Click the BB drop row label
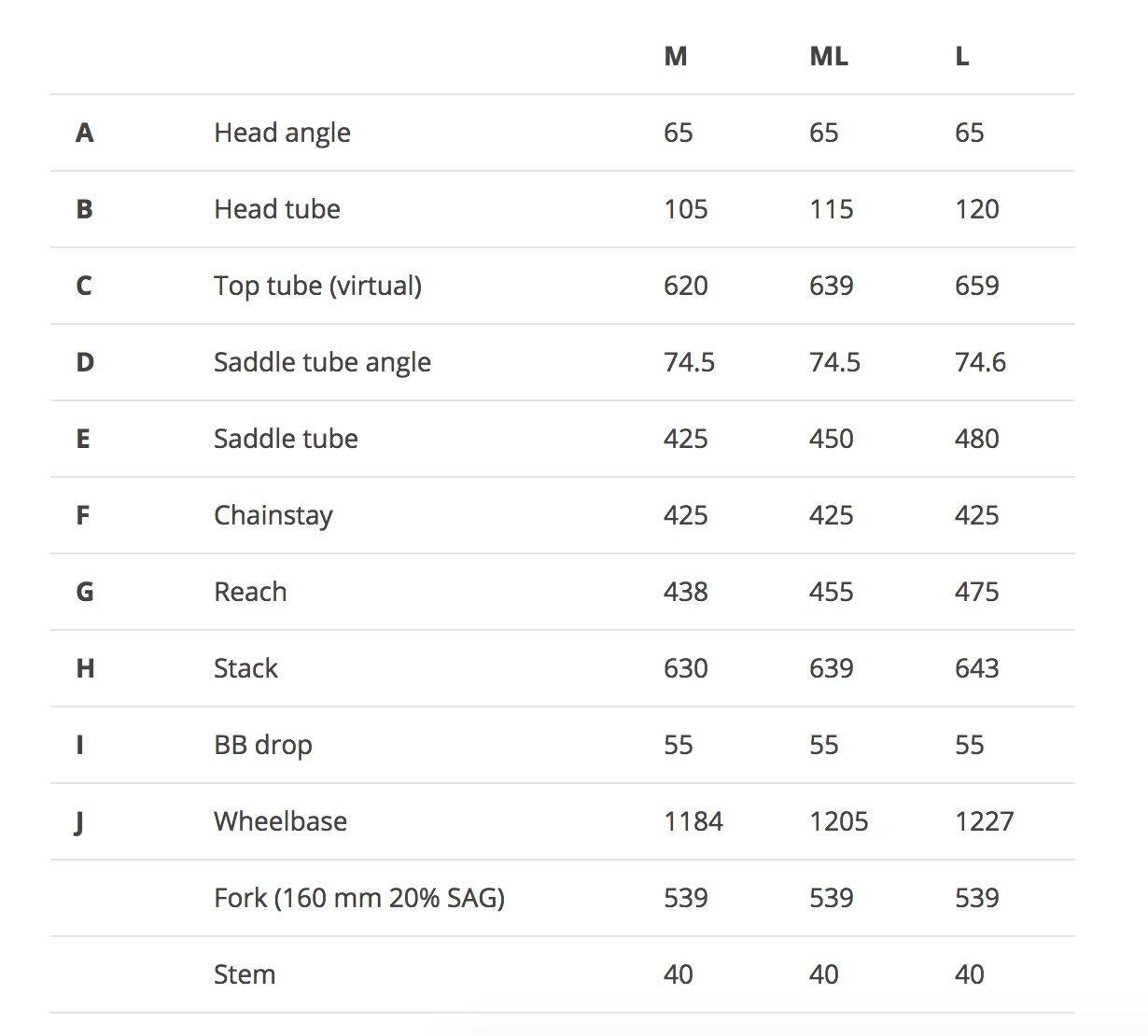1148x1036 pixels. pyautogui.click(x=262, y=745)
